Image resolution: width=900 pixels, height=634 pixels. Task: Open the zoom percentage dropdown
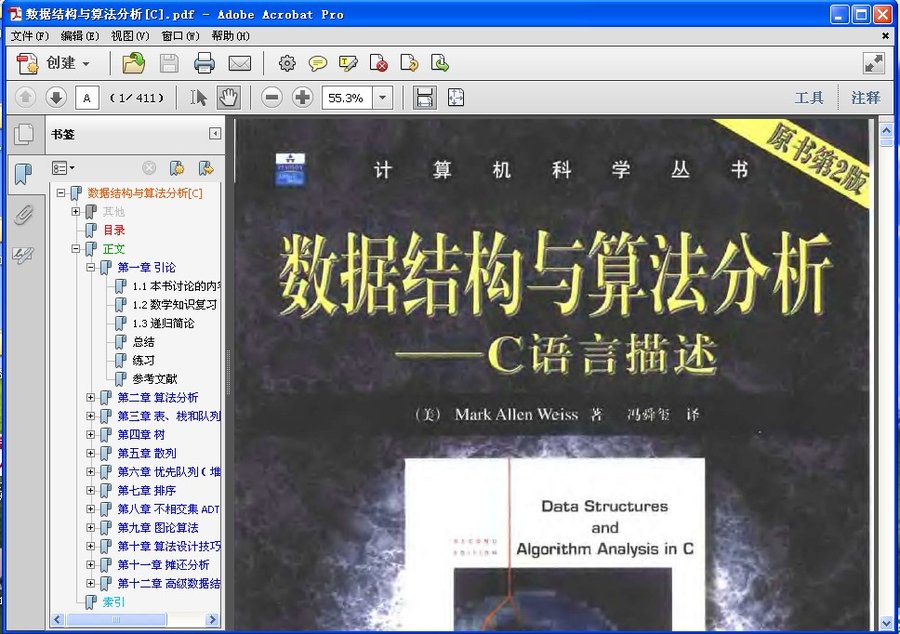pos(383,97)
